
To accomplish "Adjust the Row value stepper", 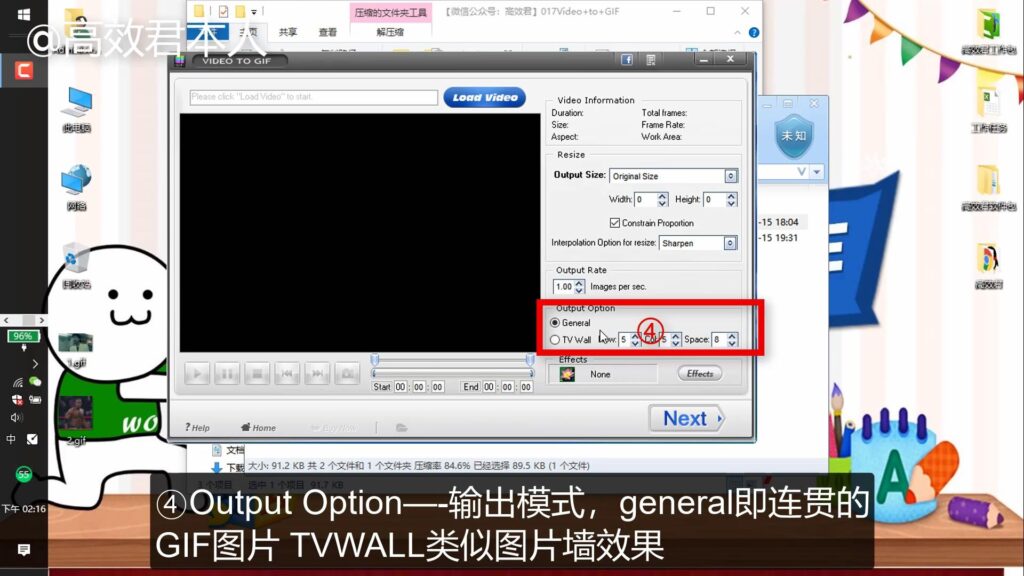I will 635,340.
